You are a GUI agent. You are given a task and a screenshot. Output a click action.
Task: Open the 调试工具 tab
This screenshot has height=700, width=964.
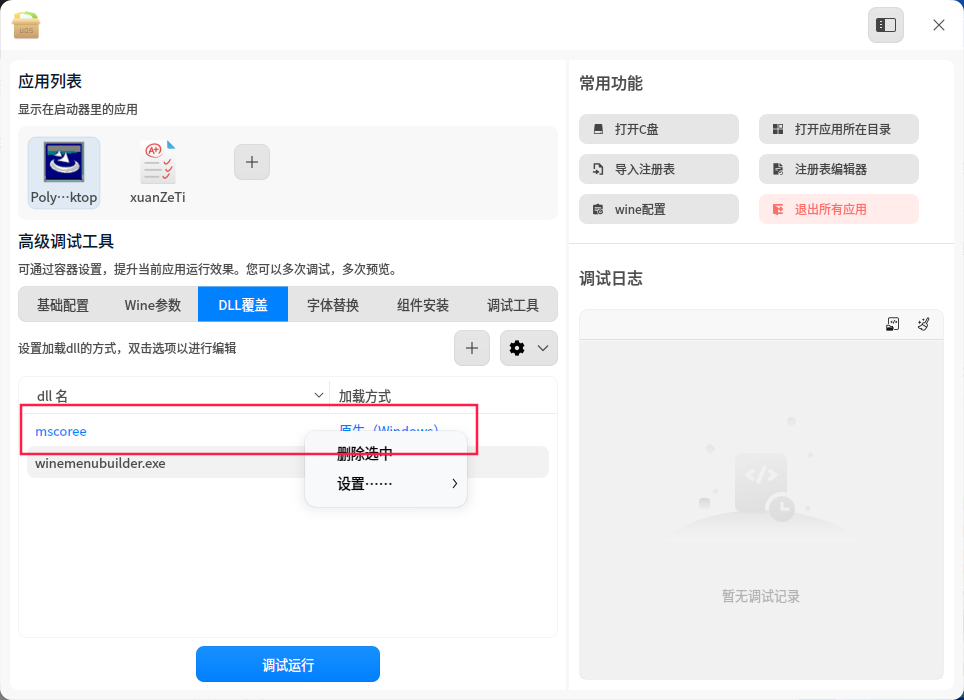tap(513, 305)
